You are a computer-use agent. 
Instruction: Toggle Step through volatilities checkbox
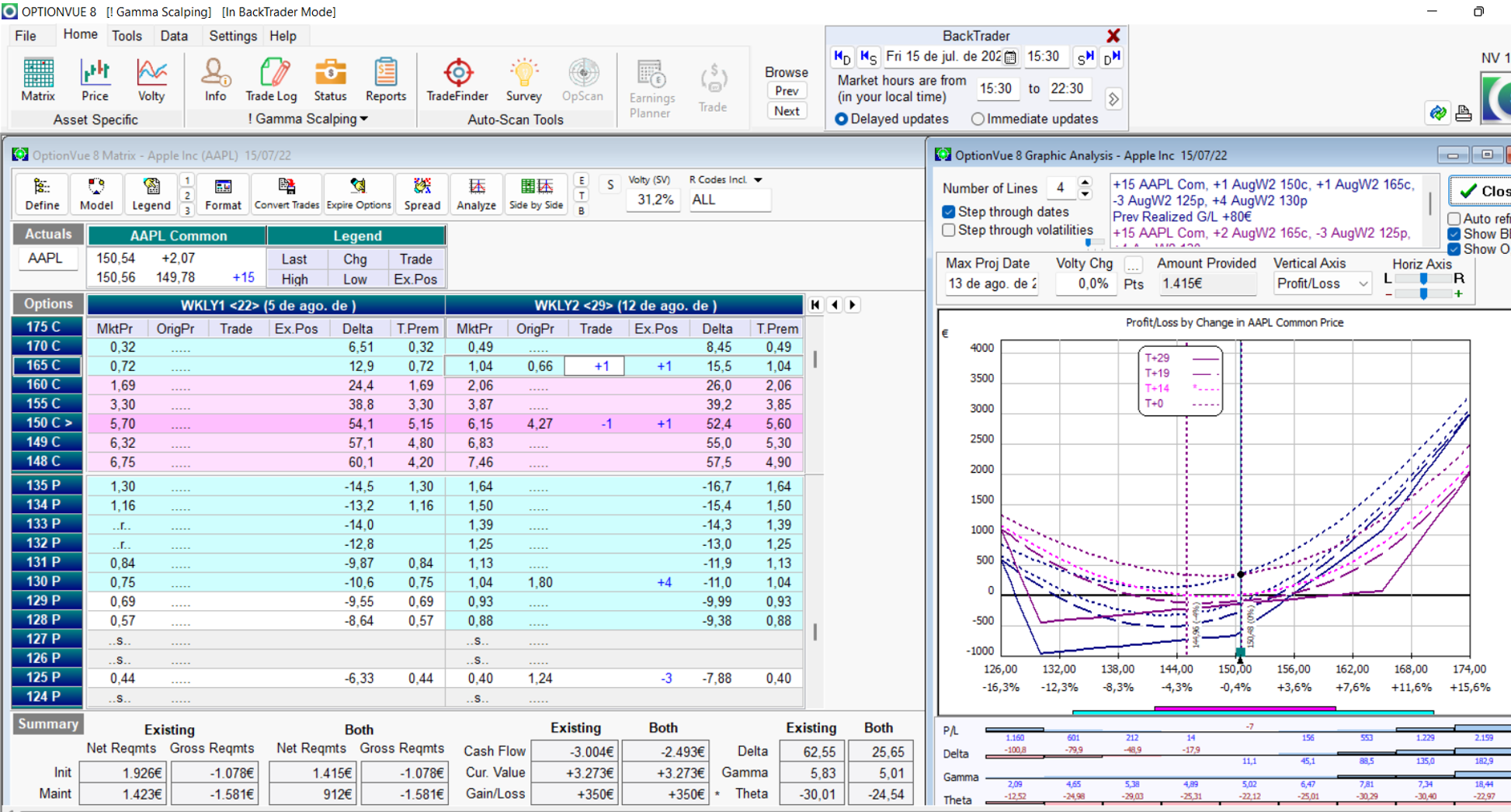pyautogui.click(x=948, y=231)
